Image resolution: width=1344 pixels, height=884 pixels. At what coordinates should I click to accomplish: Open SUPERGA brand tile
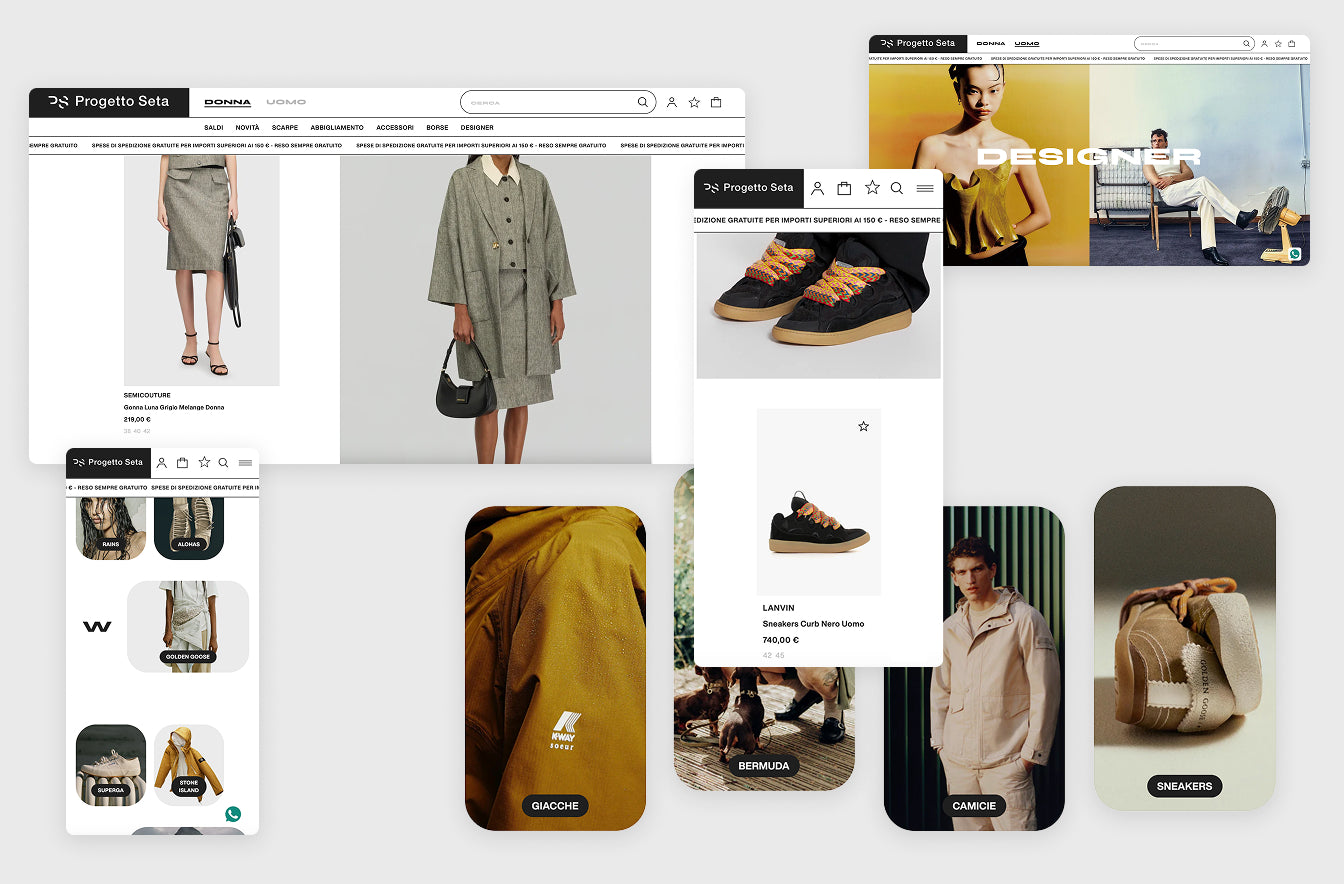tap(111, 765)
